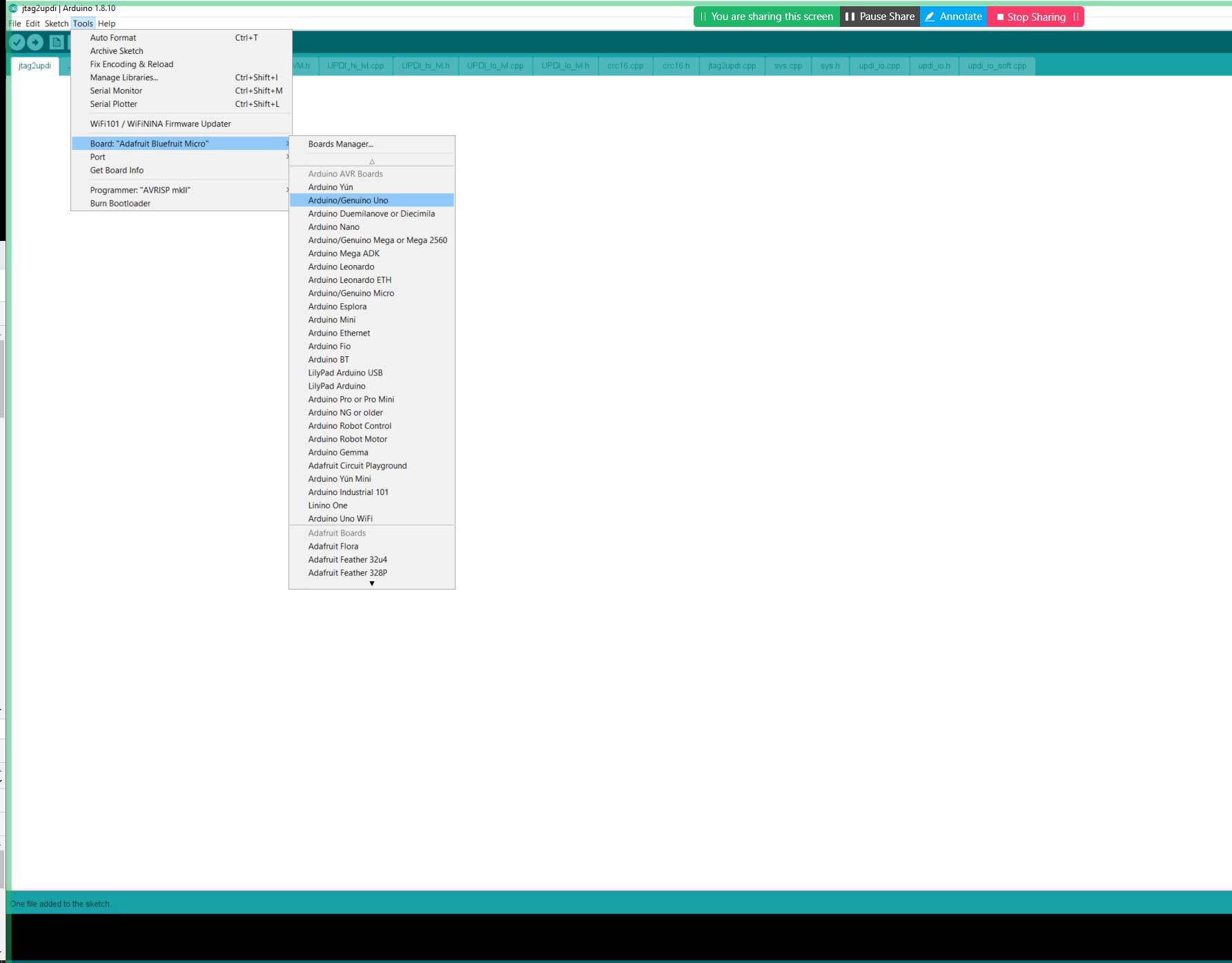Open the updi_io_soft.cpp tab
The width and height of the screenshot is (1232, 963).
coord(997,66)
